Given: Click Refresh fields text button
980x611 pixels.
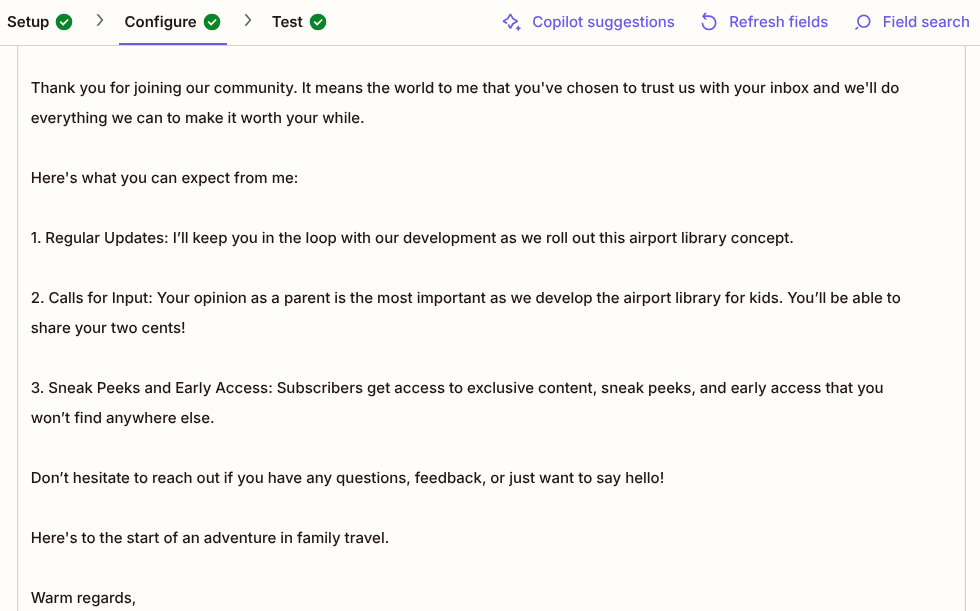Looking at the screenshot, I should [778, 22].
